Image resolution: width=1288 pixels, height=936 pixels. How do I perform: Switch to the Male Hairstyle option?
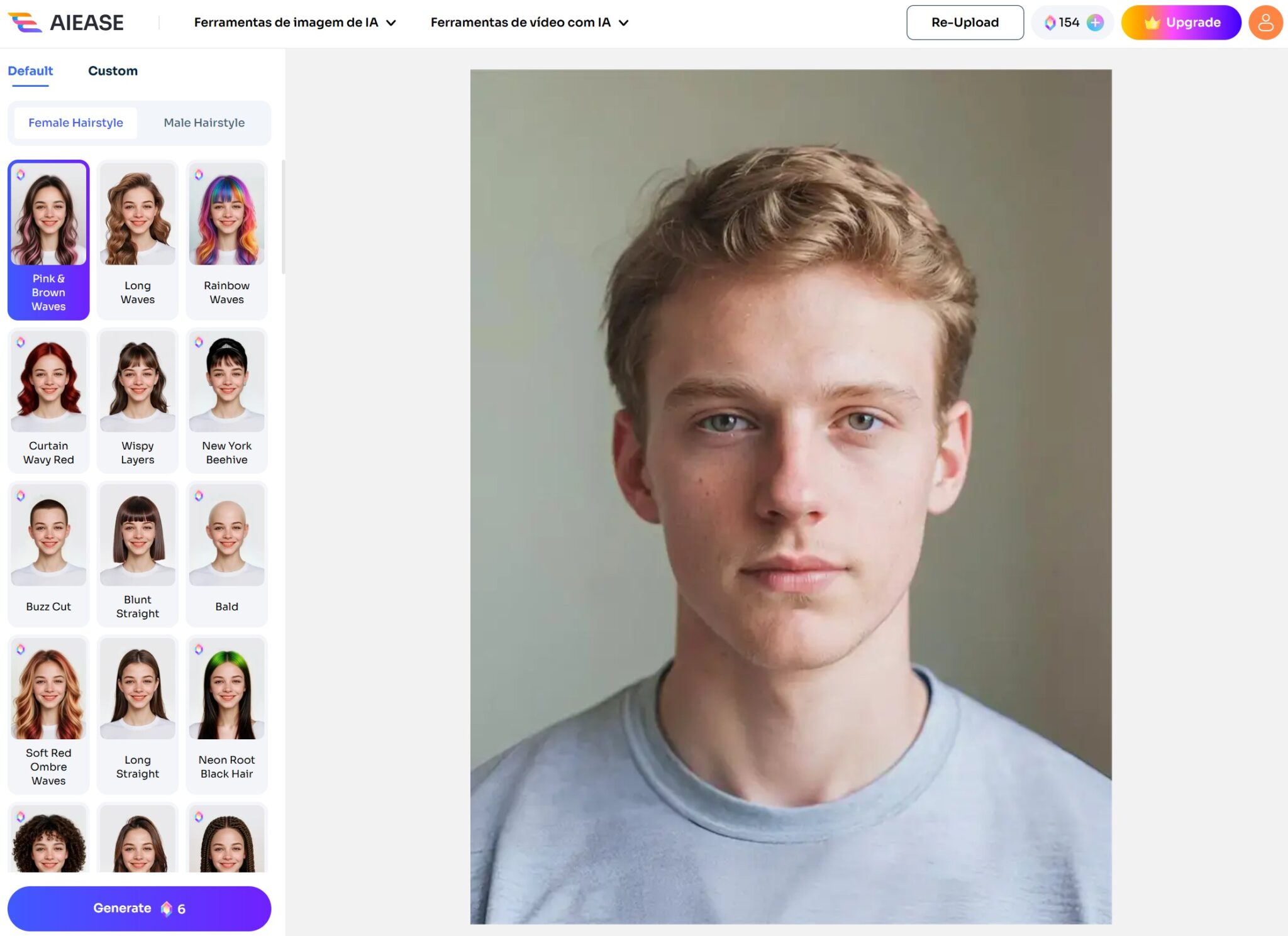click(x=204, y=123)
